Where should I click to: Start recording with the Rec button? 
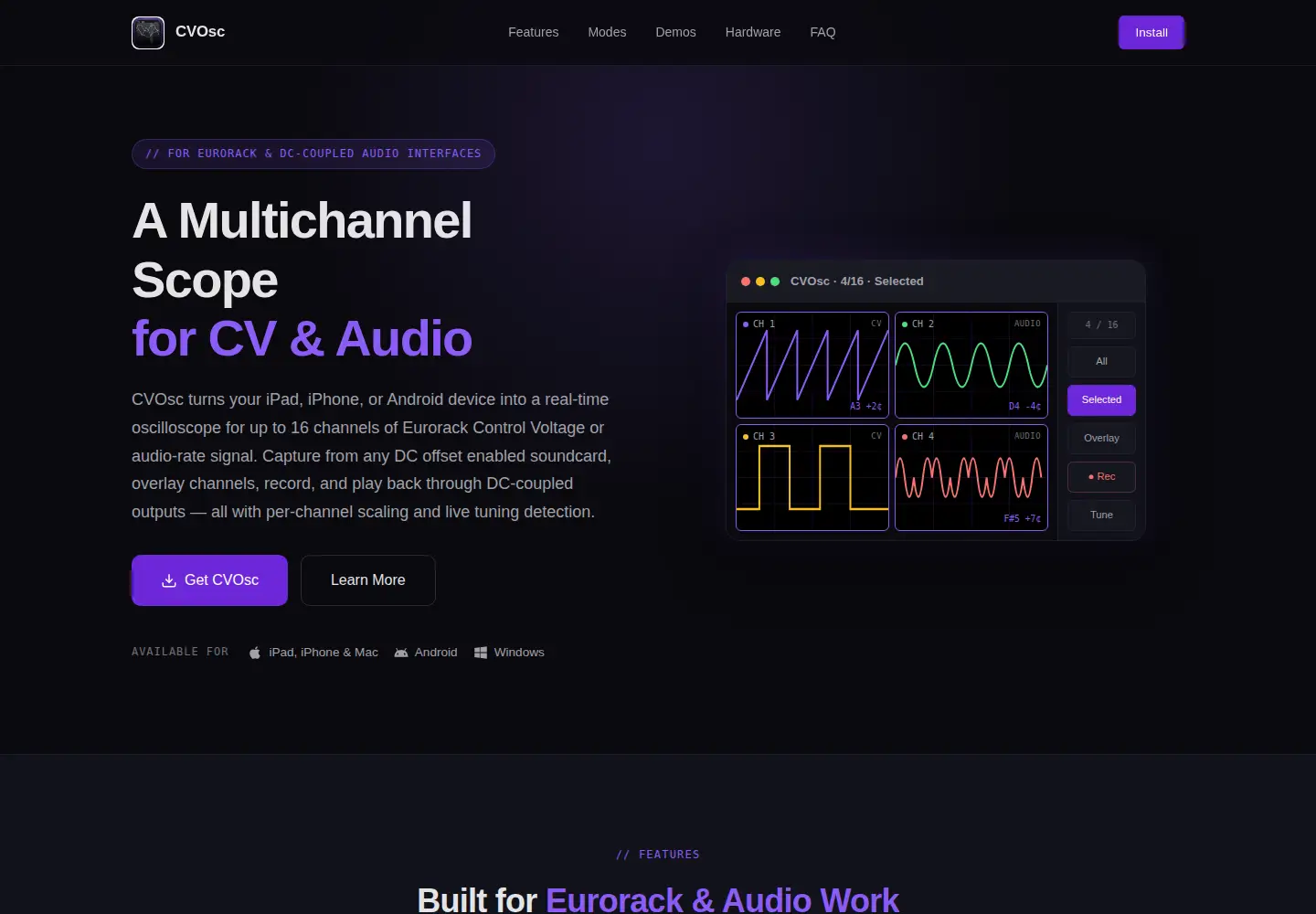click(1101, 476)
